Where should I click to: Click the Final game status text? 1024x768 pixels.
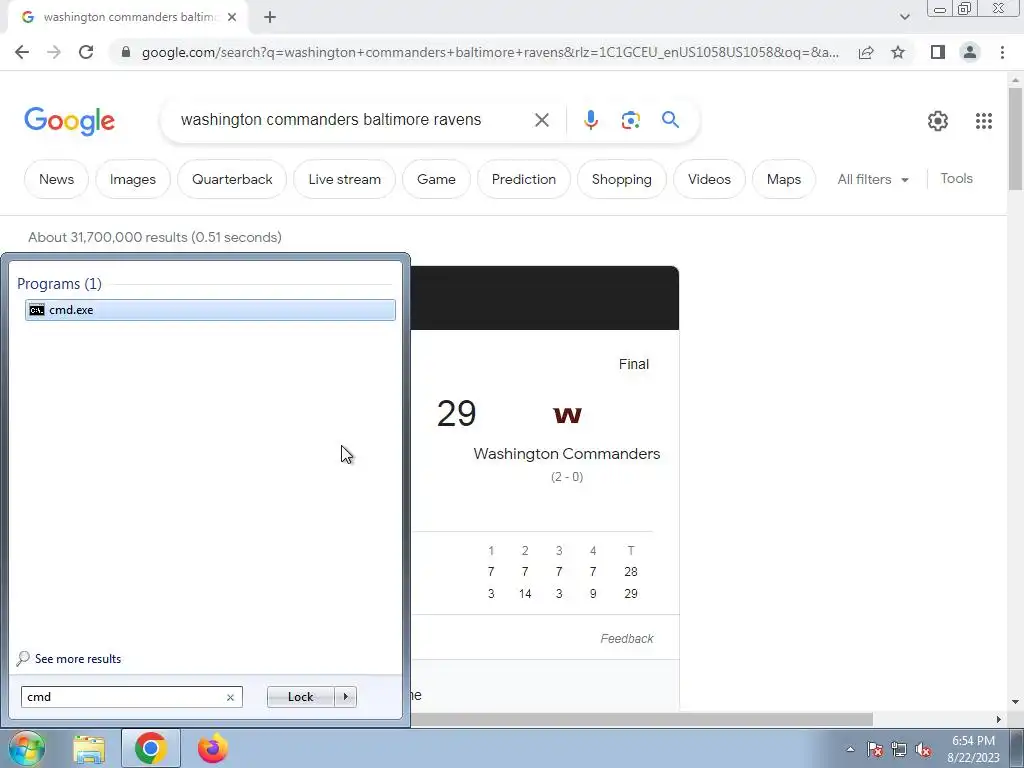pos(633,364)
